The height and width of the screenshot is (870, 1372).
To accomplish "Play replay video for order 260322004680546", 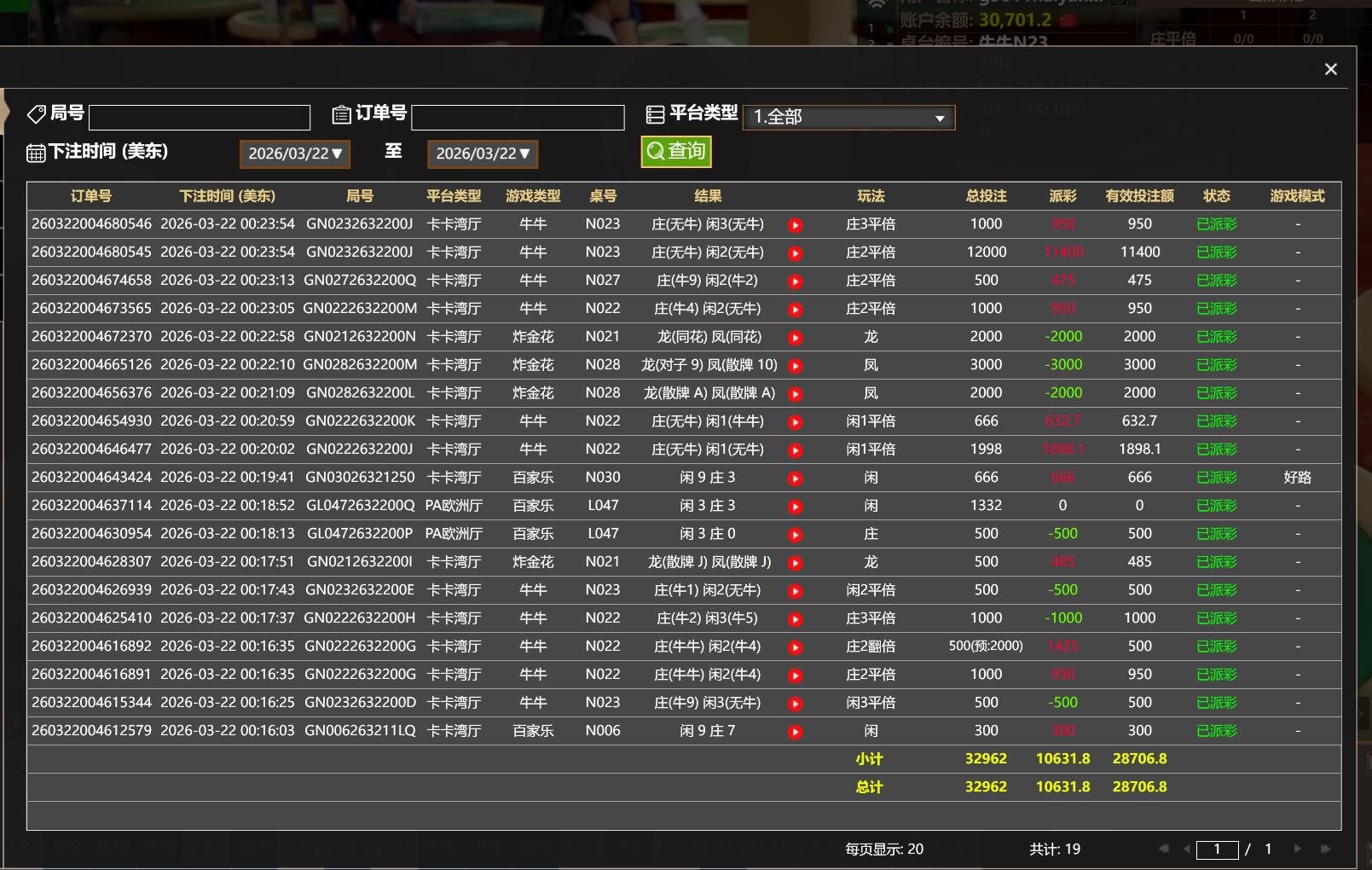I will tap(795, 225).
